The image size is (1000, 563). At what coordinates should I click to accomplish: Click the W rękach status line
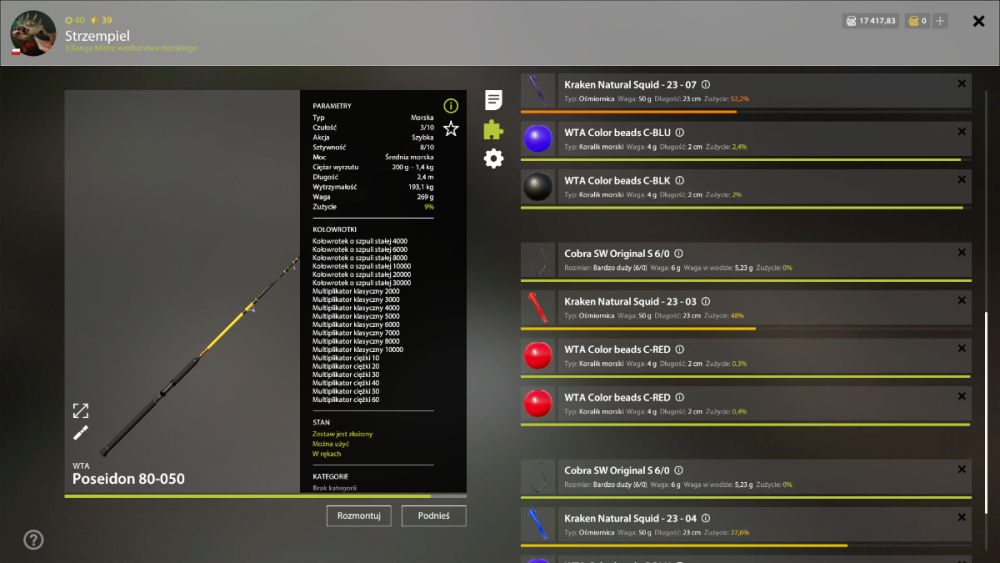coord(327,454)
